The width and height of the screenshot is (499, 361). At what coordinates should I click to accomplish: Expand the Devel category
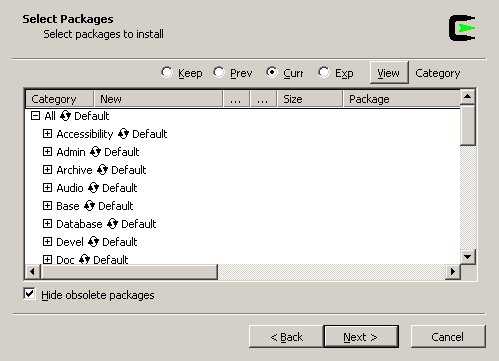point(47,242)
